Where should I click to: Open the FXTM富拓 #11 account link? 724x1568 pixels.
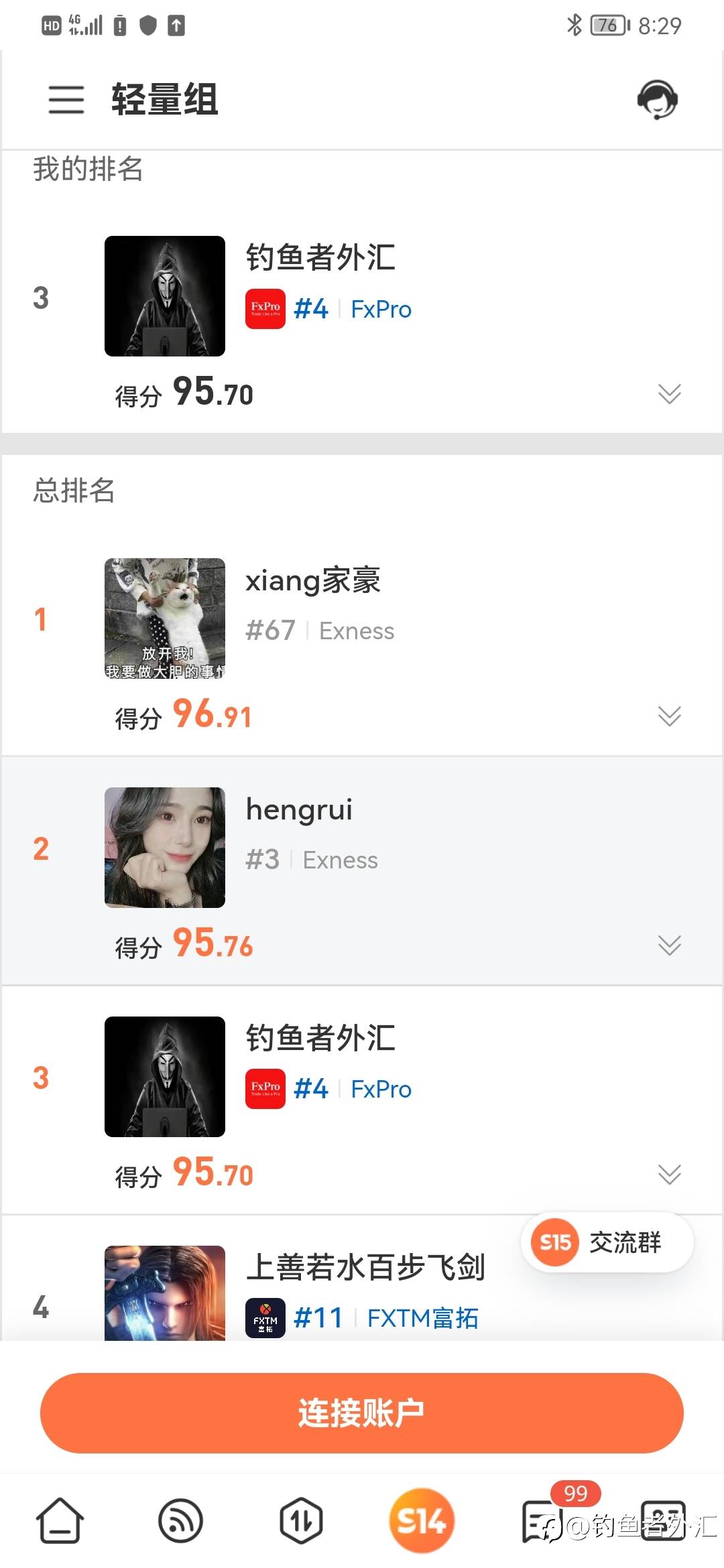[421, 1318]
